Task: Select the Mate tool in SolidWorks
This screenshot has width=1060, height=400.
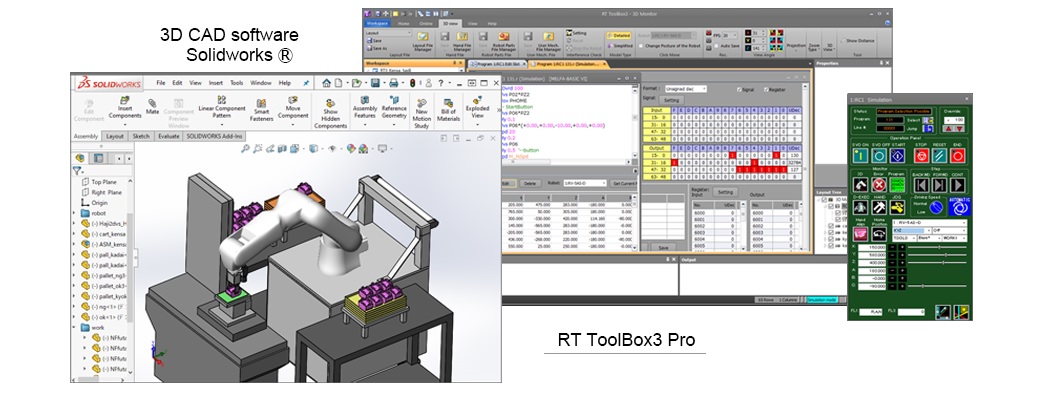Action: point(153,107)
